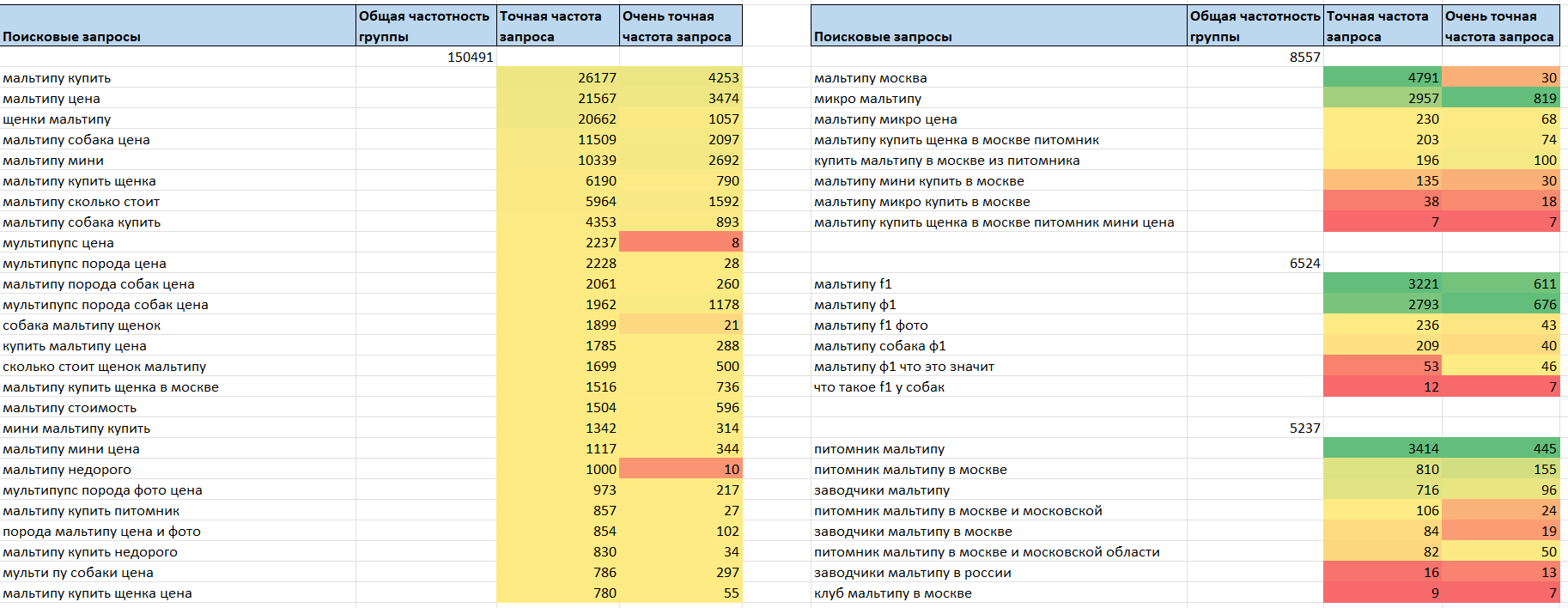1568x608 pixels.
Task: Click the group total 8557 cell
Action: click(x=1255, y=57)
